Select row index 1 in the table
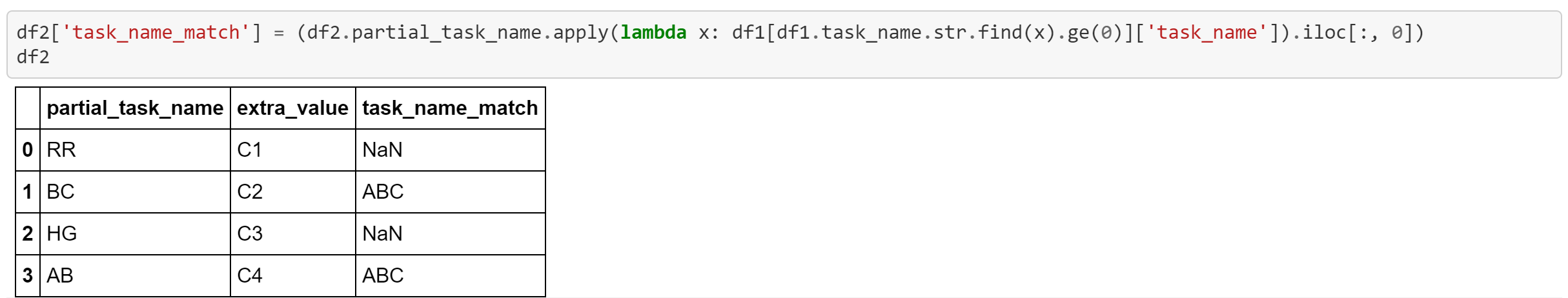Screen dimensions: 1568x298 28,192
